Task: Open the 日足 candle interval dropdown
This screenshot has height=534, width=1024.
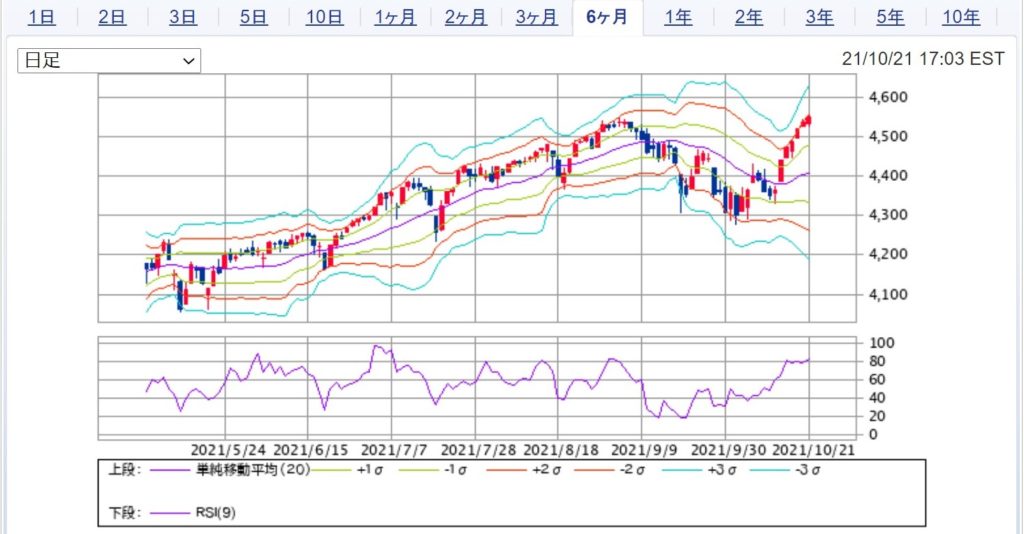Action: [x=109, y=61]
